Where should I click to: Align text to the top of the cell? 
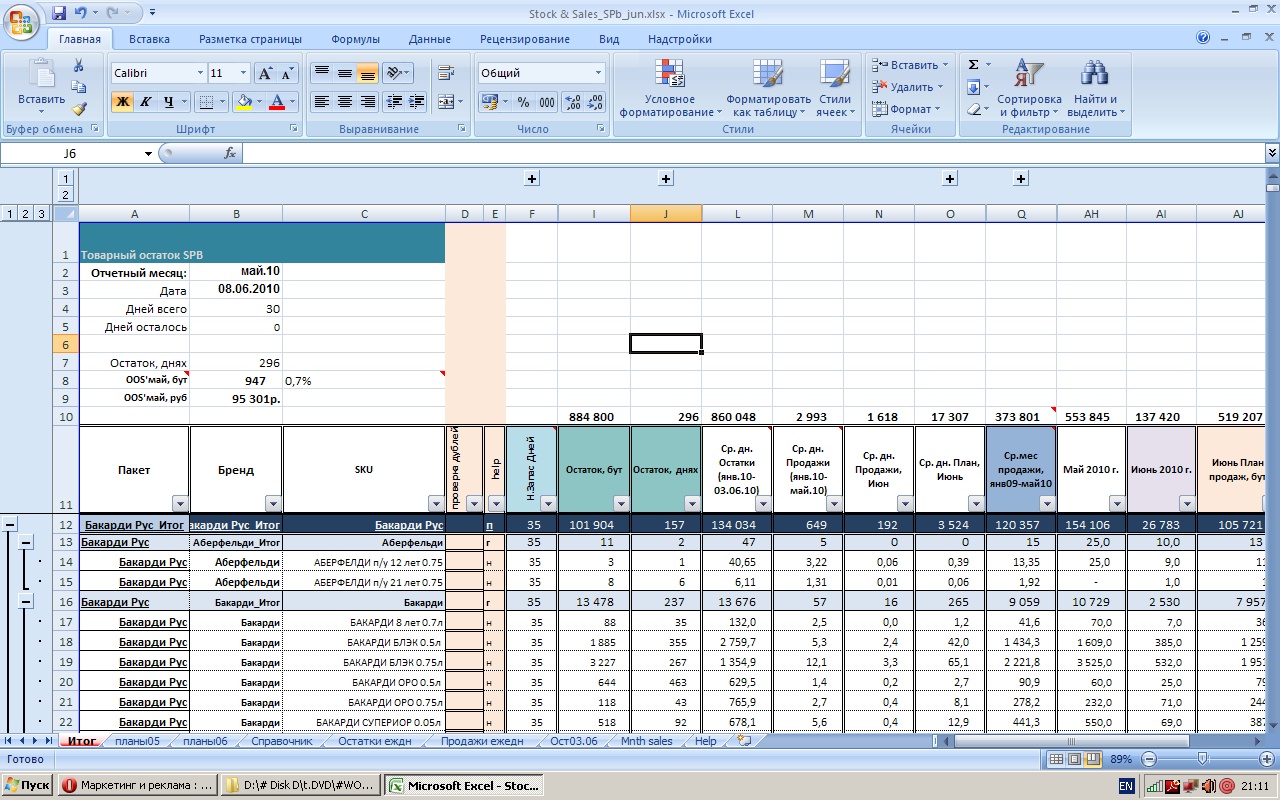tap(321, 73)
